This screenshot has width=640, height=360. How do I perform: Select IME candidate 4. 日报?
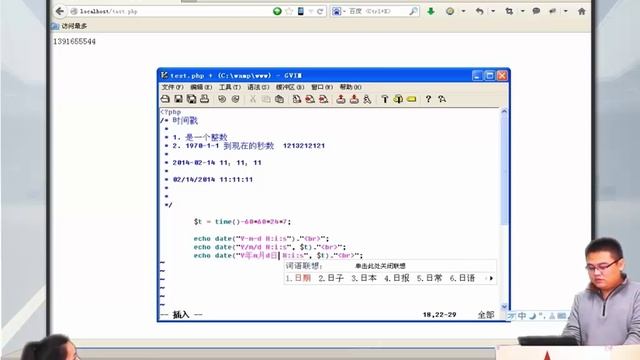point(397,278)
